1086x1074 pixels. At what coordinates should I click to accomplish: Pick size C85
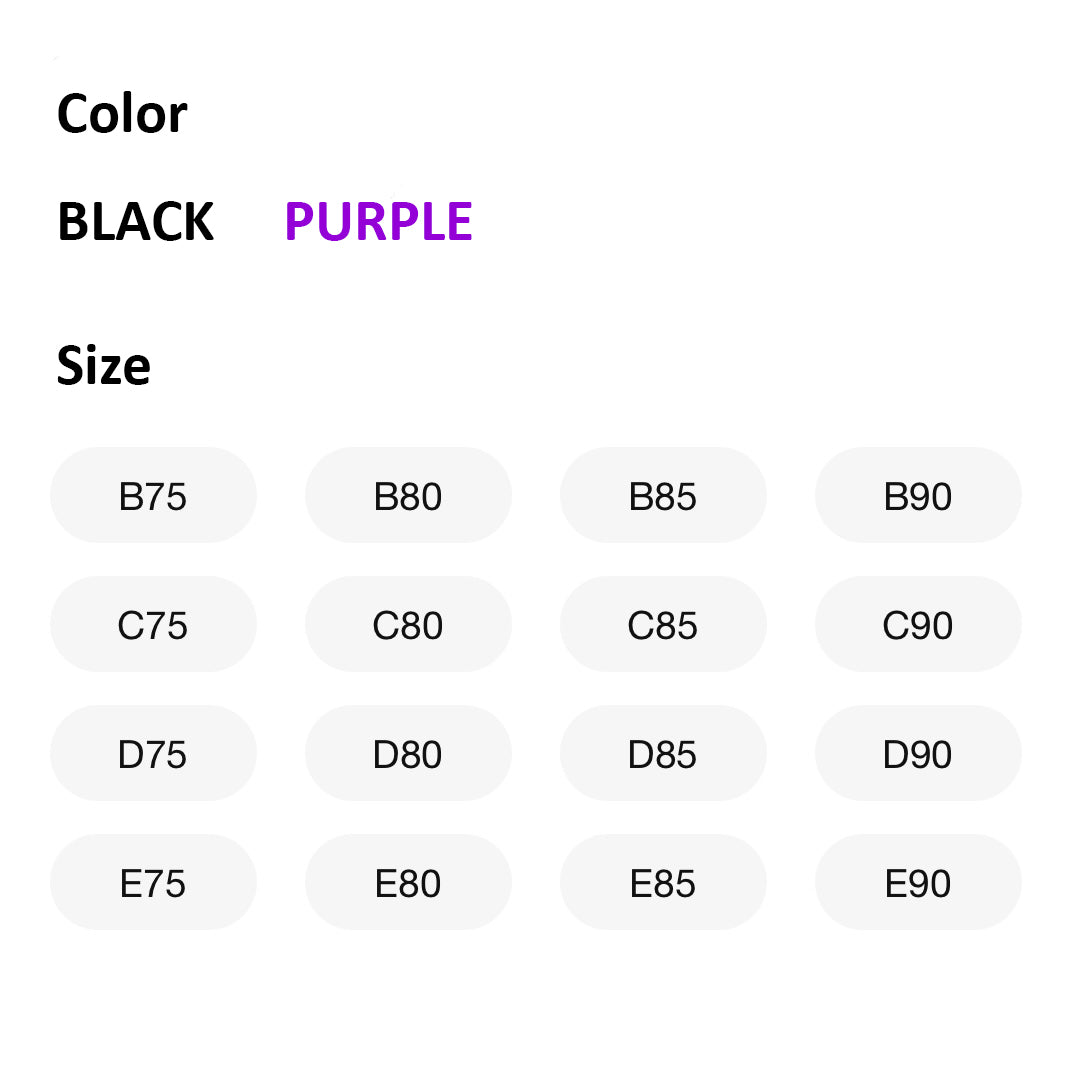[663, 625]
